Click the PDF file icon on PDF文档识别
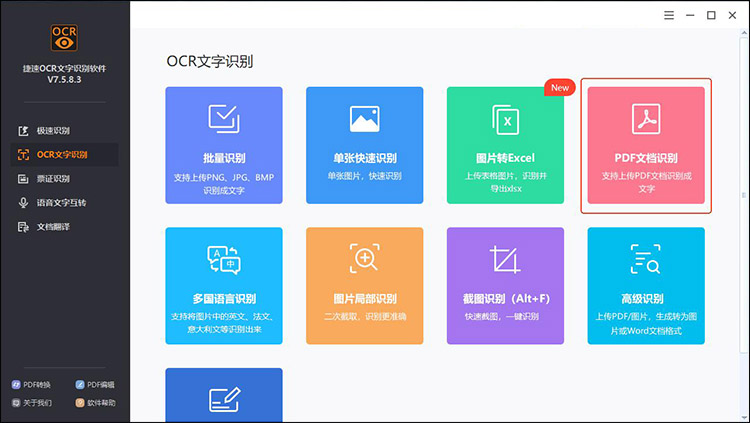 pos(646,119)
